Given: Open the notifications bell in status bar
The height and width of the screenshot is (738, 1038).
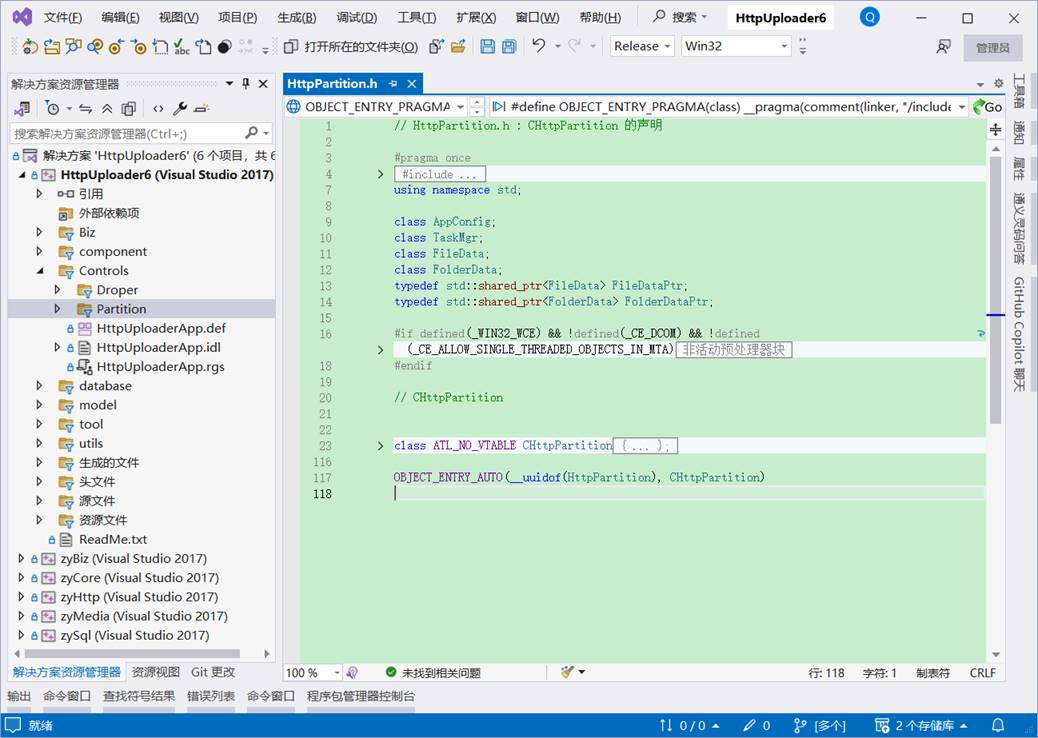Looking at the screenshot, I should (x=998, y=725).
